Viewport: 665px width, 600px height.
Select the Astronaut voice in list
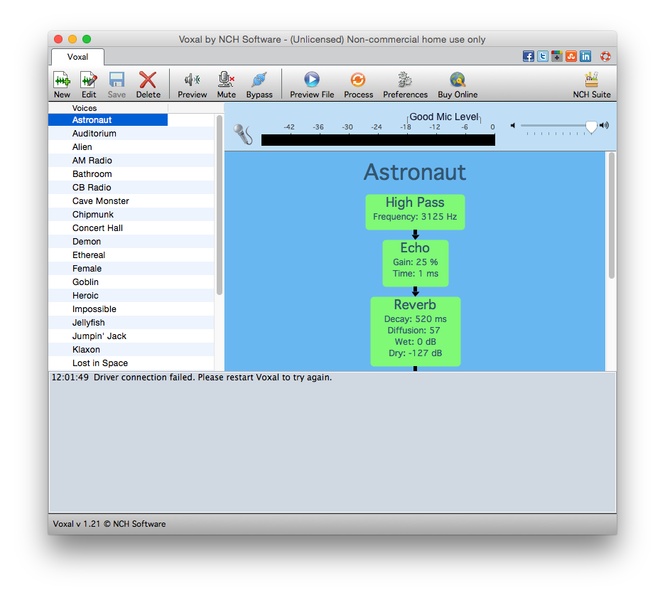coord(108,120)
